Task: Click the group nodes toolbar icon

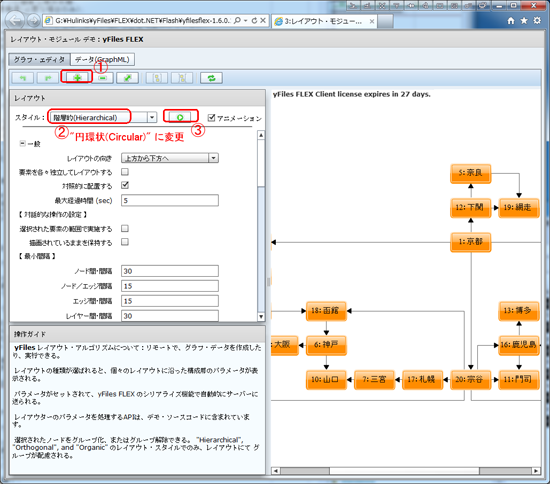Action: tap(157, 78)
